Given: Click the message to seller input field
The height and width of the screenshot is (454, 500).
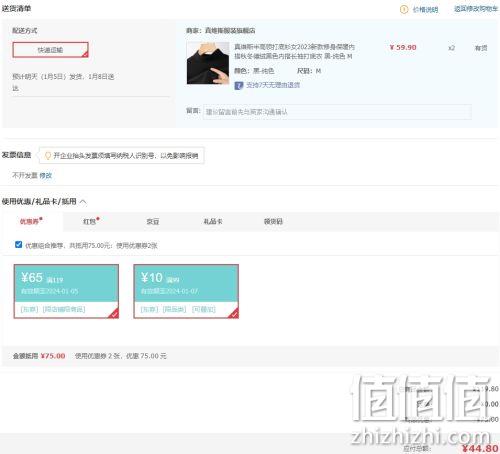Looking at the screenshot, I should pos(337,112).
